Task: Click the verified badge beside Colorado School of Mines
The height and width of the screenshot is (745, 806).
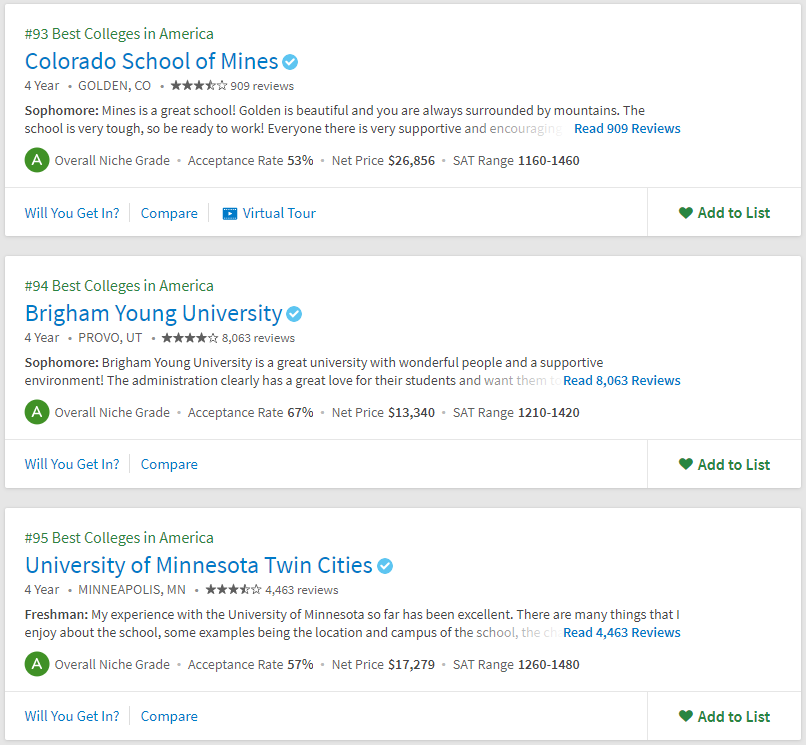Action: pyautogui.click(x=290, y=62)
